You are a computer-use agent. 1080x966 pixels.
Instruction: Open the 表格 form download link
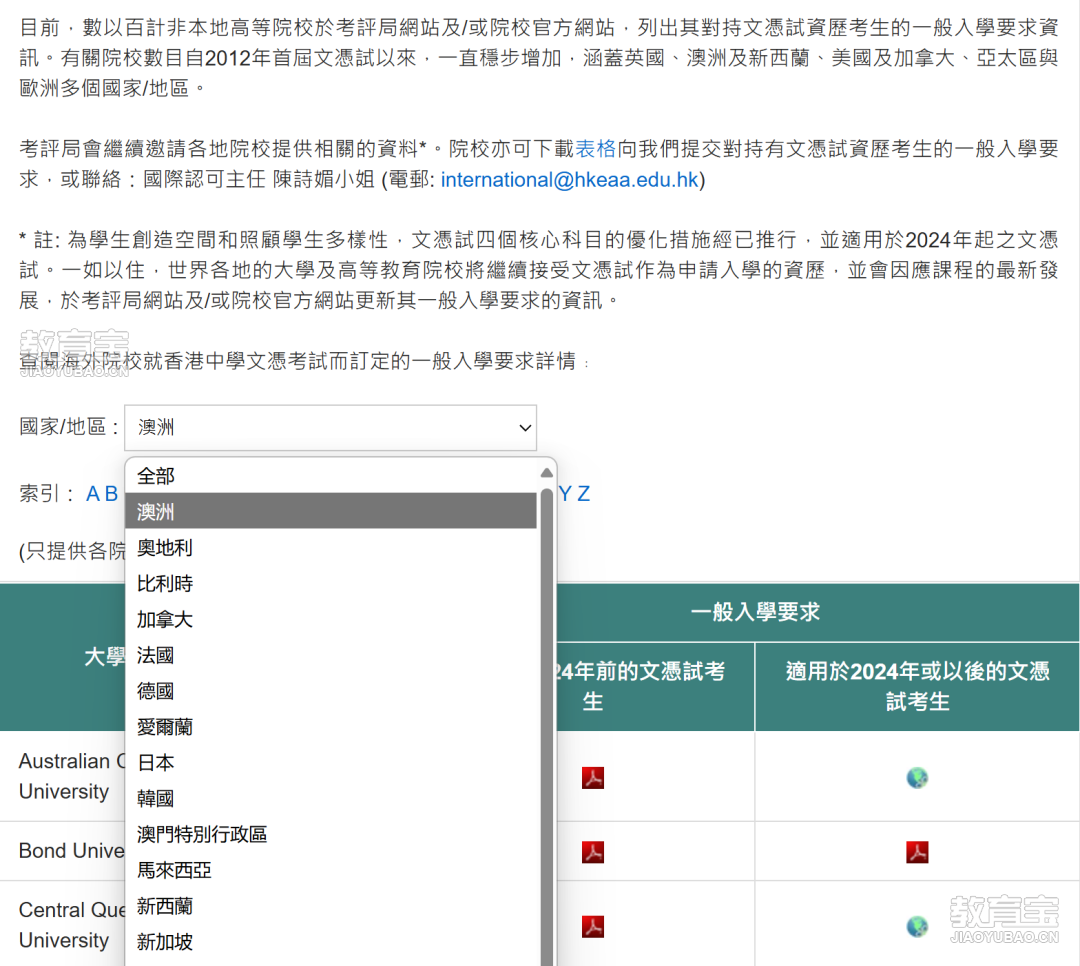(595, 148)
